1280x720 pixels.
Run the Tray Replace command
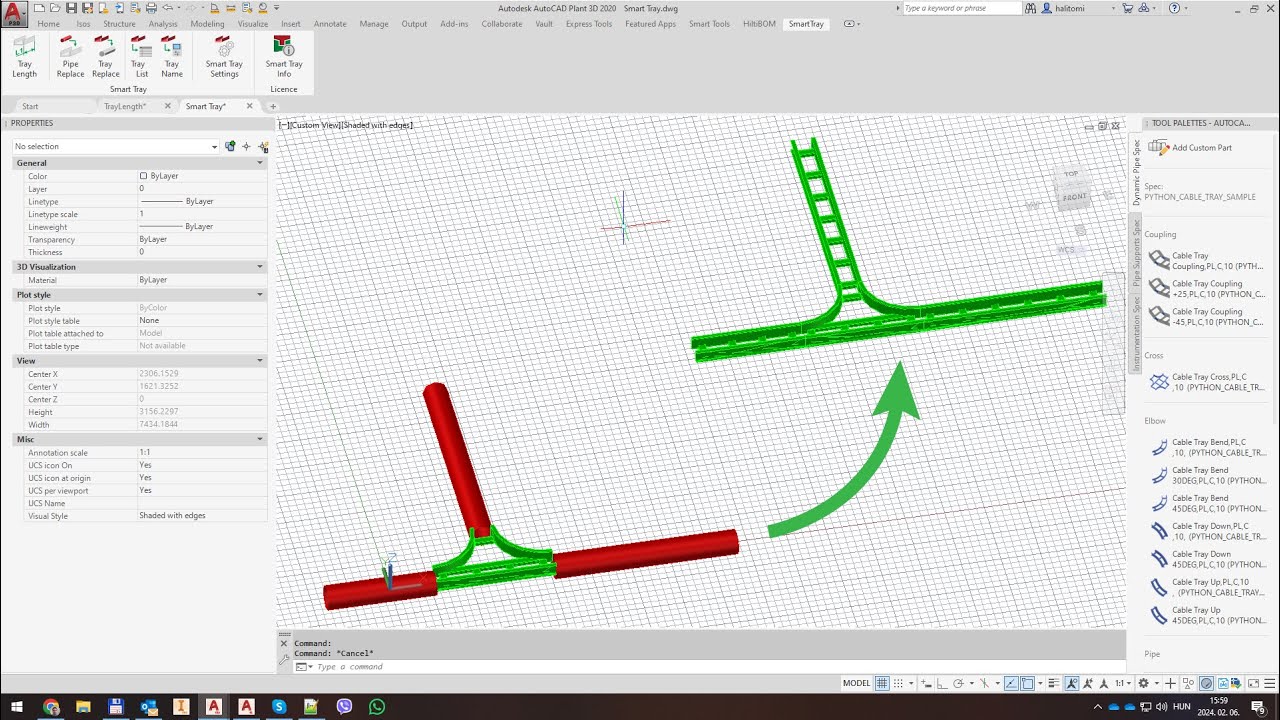click(105, 56)
